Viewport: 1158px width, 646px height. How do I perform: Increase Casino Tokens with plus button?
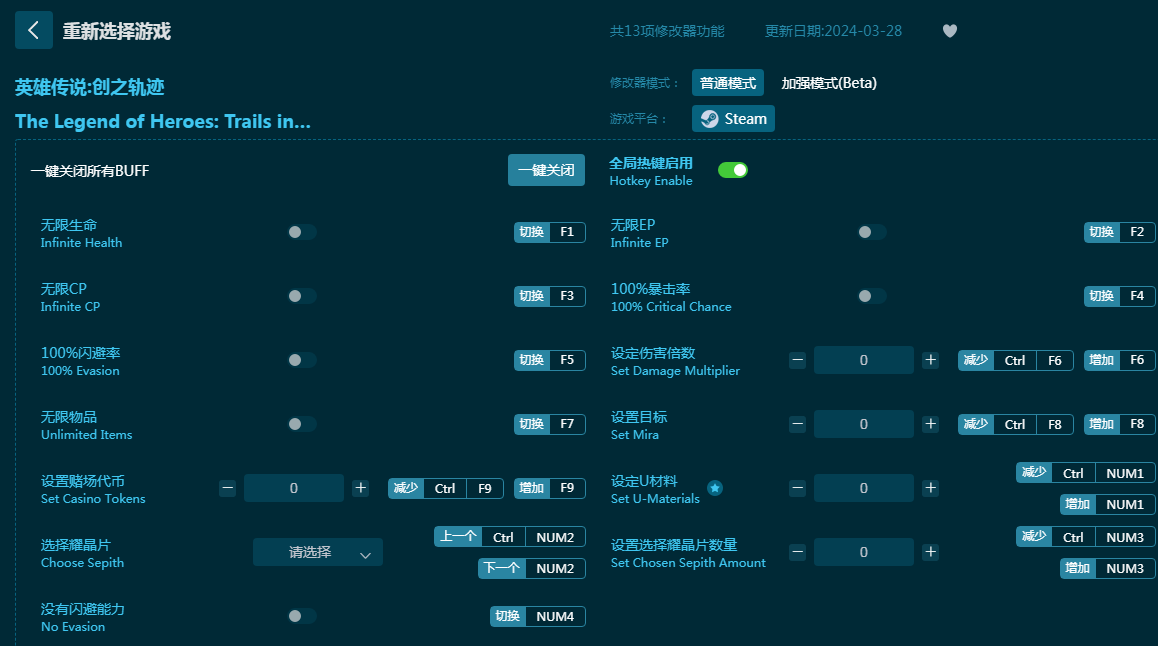(x=360, y=488)
